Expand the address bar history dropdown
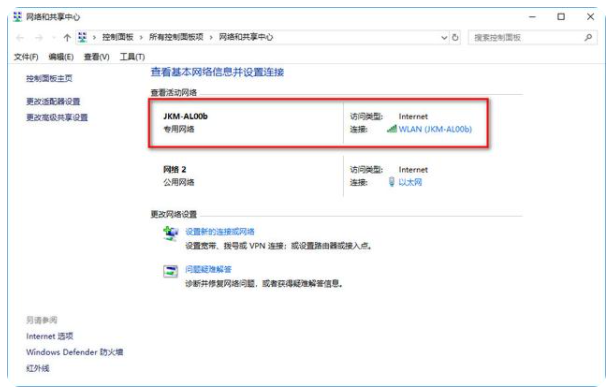The height and width of the screenshot is (389, 608). click(x=444, y=38)
